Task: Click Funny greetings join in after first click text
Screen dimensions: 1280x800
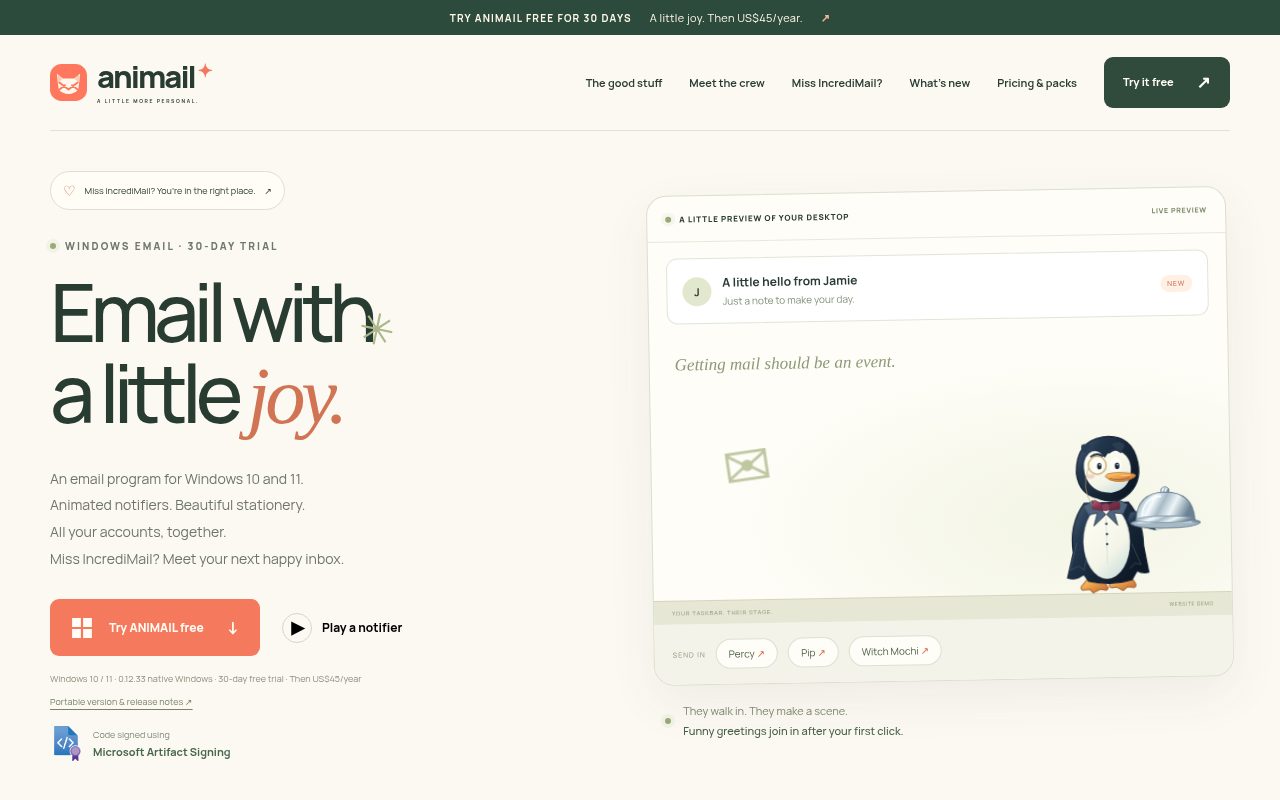Action: [793, 731]
